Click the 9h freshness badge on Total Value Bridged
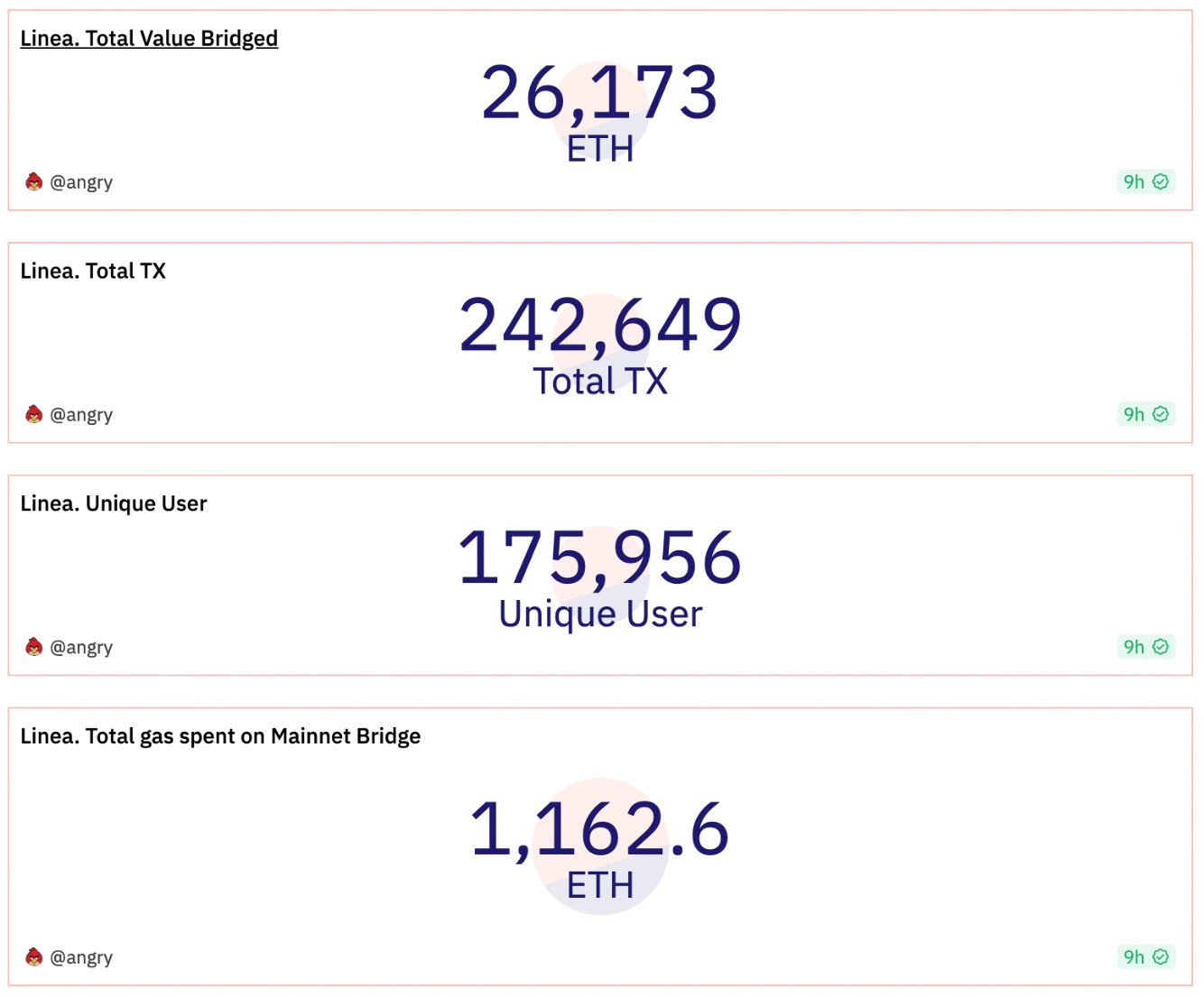 point(1134,181)
